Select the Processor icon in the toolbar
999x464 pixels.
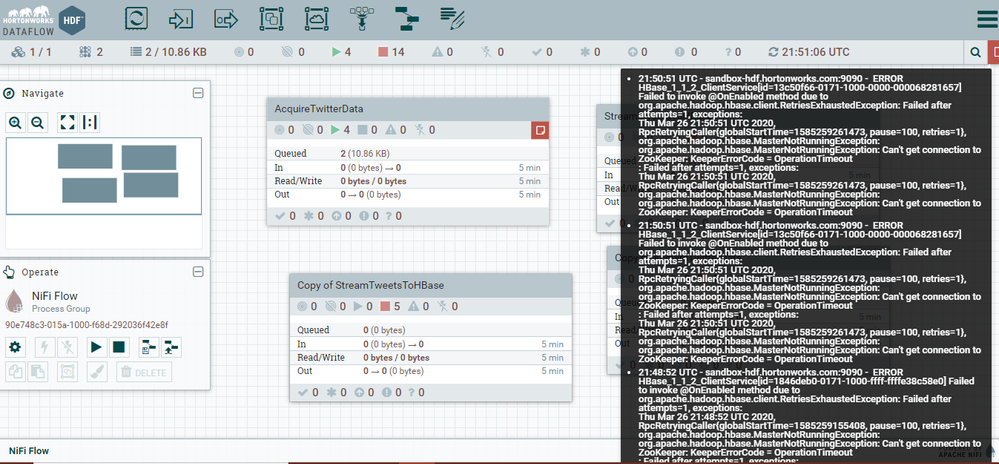pyautogui.click(x=136, y=18)
